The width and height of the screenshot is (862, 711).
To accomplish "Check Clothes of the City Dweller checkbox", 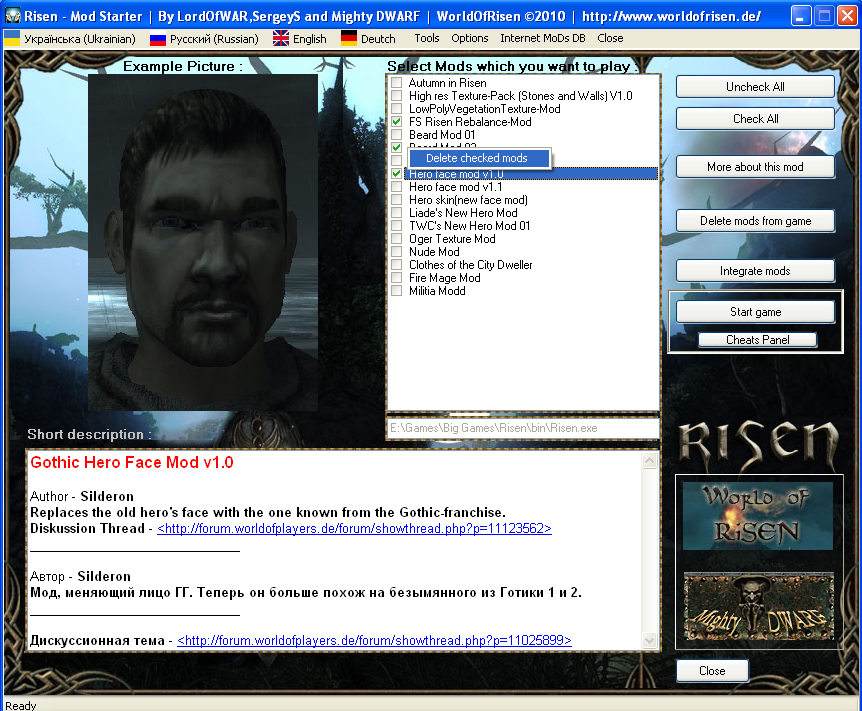I will (396, 265).
